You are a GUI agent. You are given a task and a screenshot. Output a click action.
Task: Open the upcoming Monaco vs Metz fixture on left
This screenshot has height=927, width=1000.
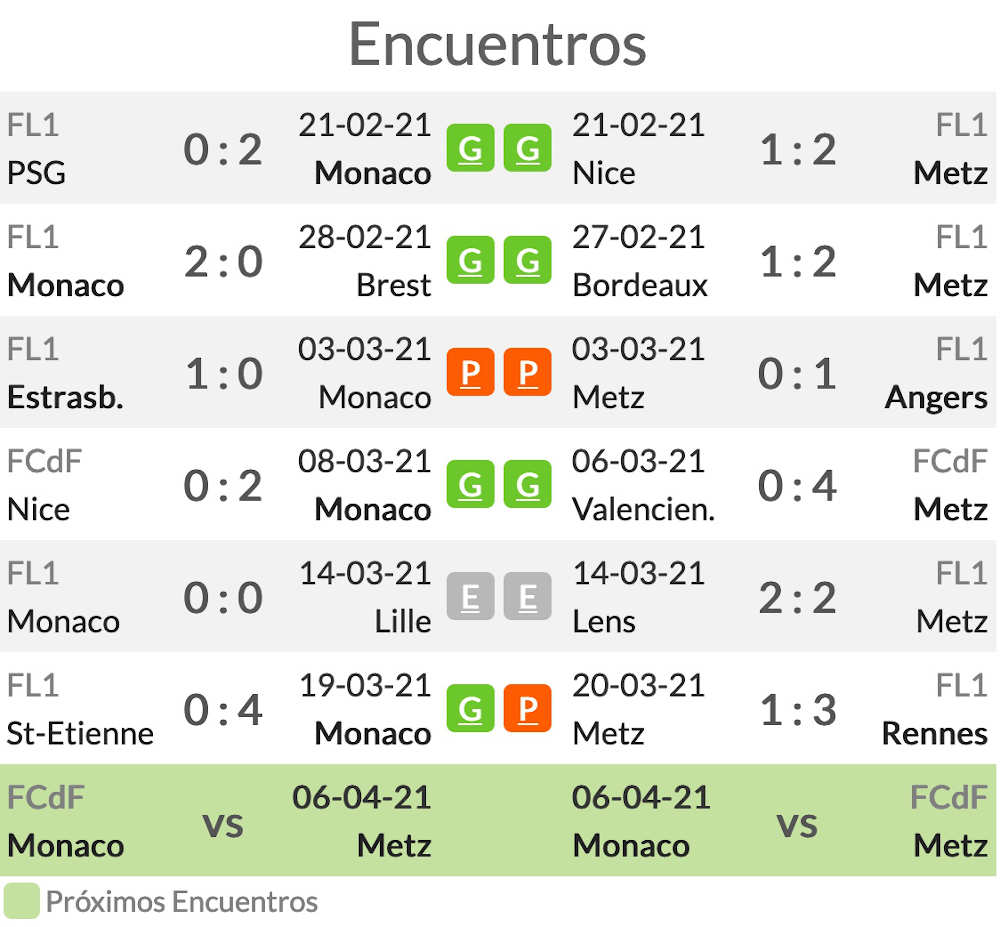click(x=219, y=820)
